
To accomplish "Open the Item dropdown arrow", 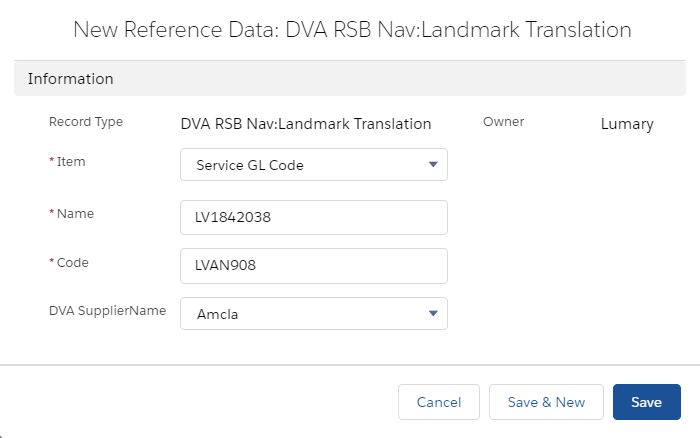I will point(433,164).
